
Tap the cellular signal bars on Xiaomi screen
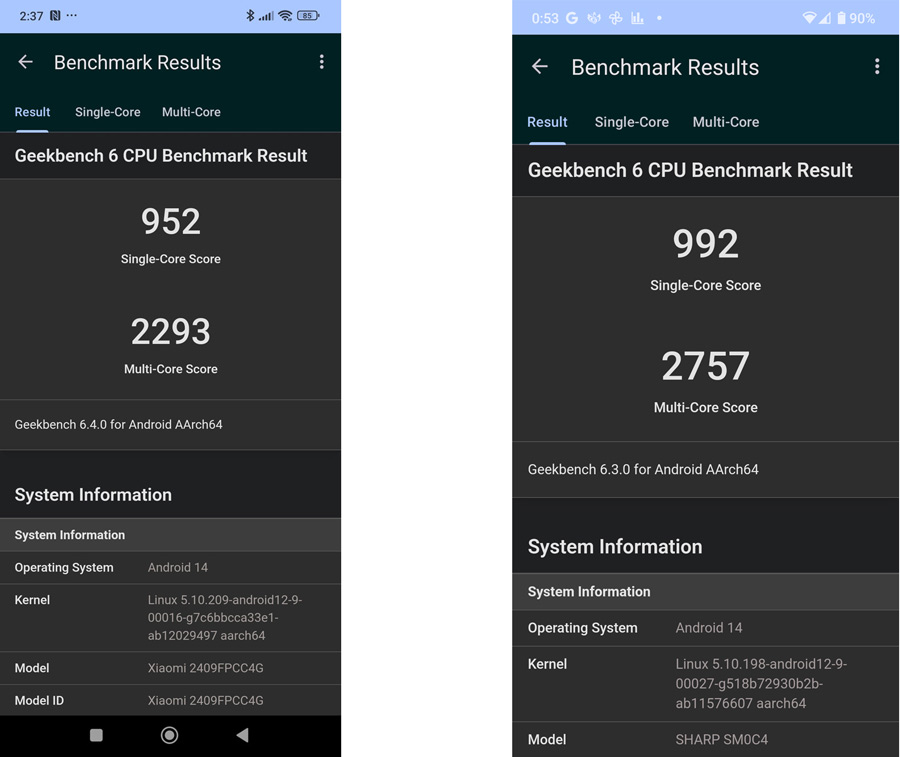266,16
